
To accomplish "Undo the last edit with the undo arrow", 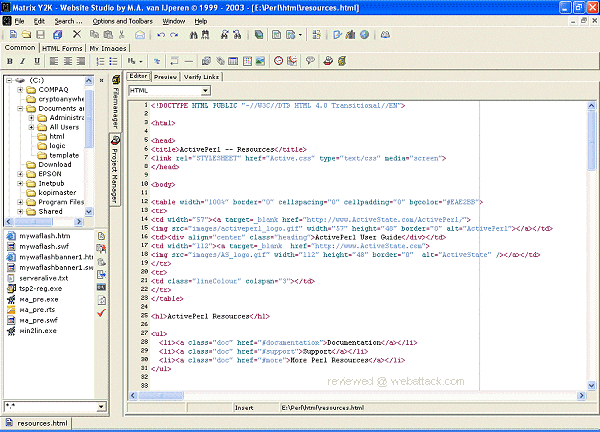I will (x=161, y=35).
